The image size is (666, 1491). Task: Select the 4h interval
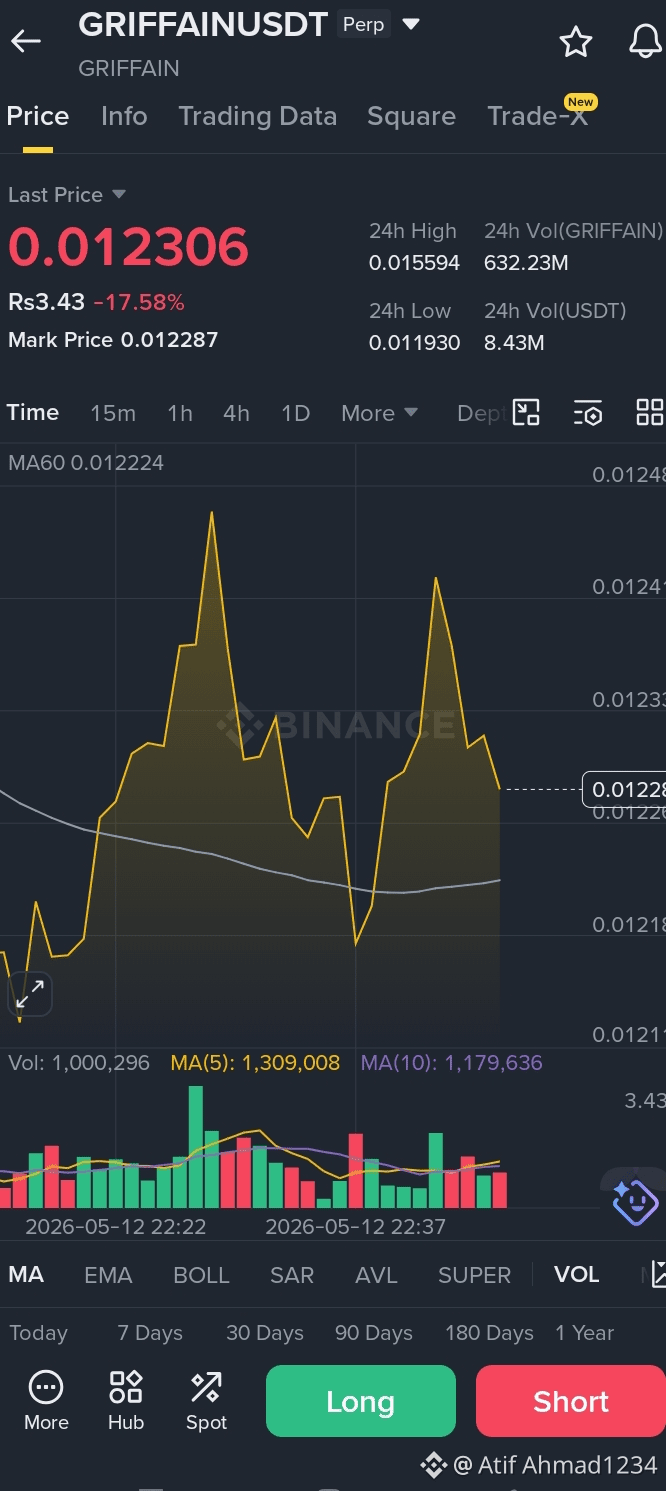(236, 413)
